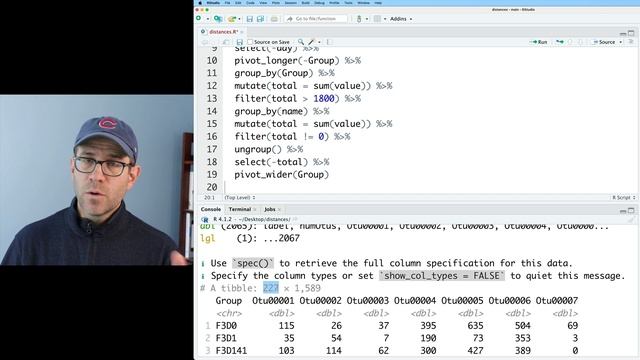Select the distances.R editor tab

coord(223,31)
